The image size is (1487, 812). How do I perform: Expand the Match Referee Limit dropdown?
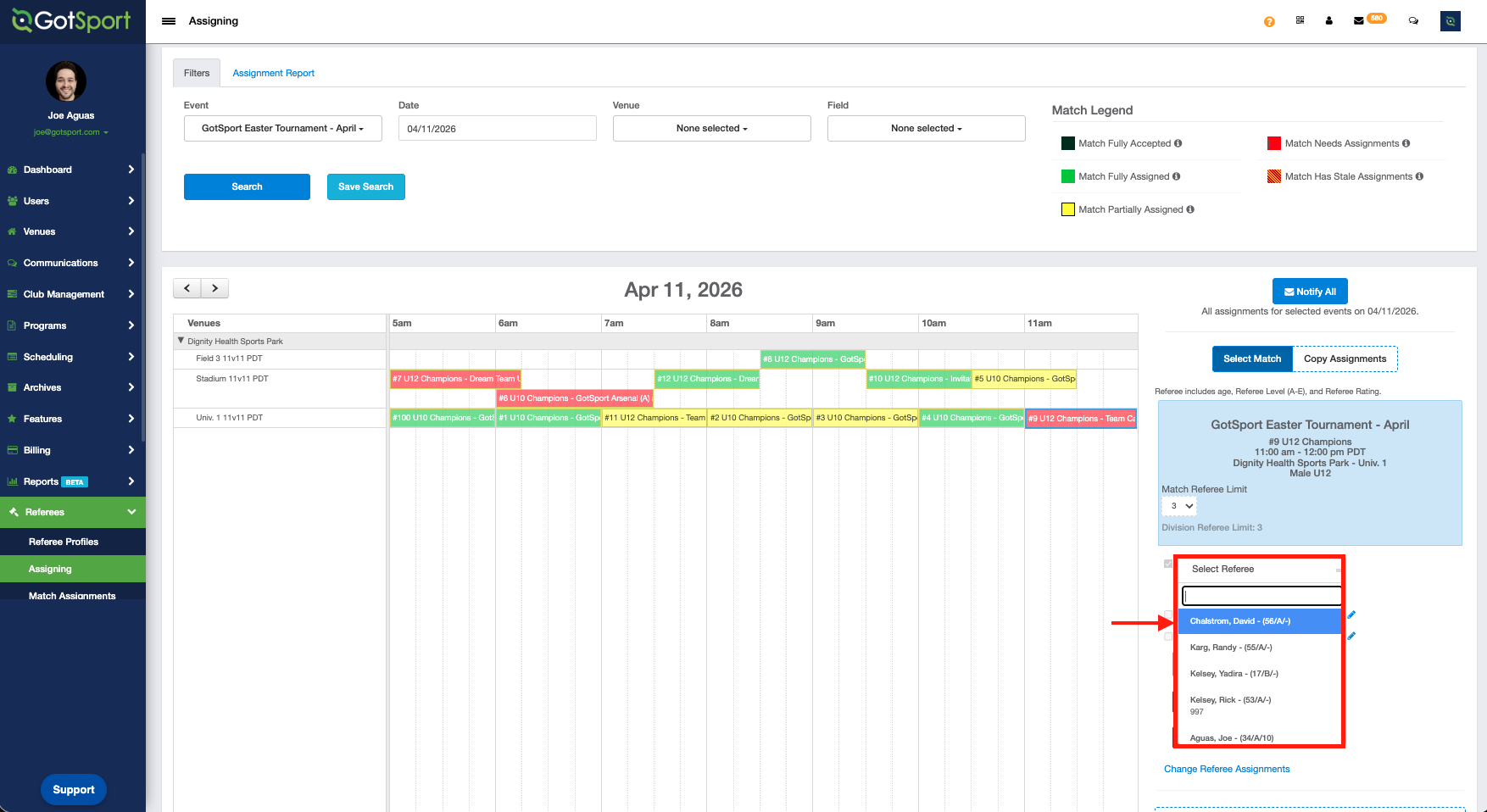pyautogui.click(x=1178, y=506)
